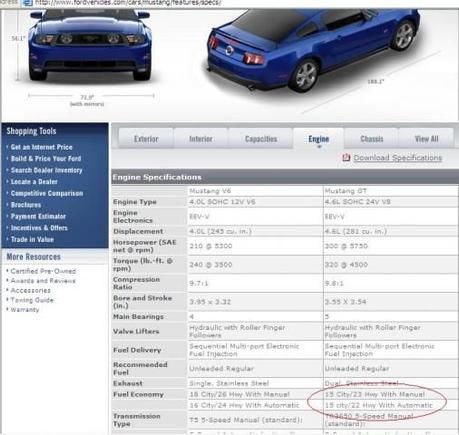Screen dimensions: 459x435
Task: Select the View All tab
Action: 426,139
